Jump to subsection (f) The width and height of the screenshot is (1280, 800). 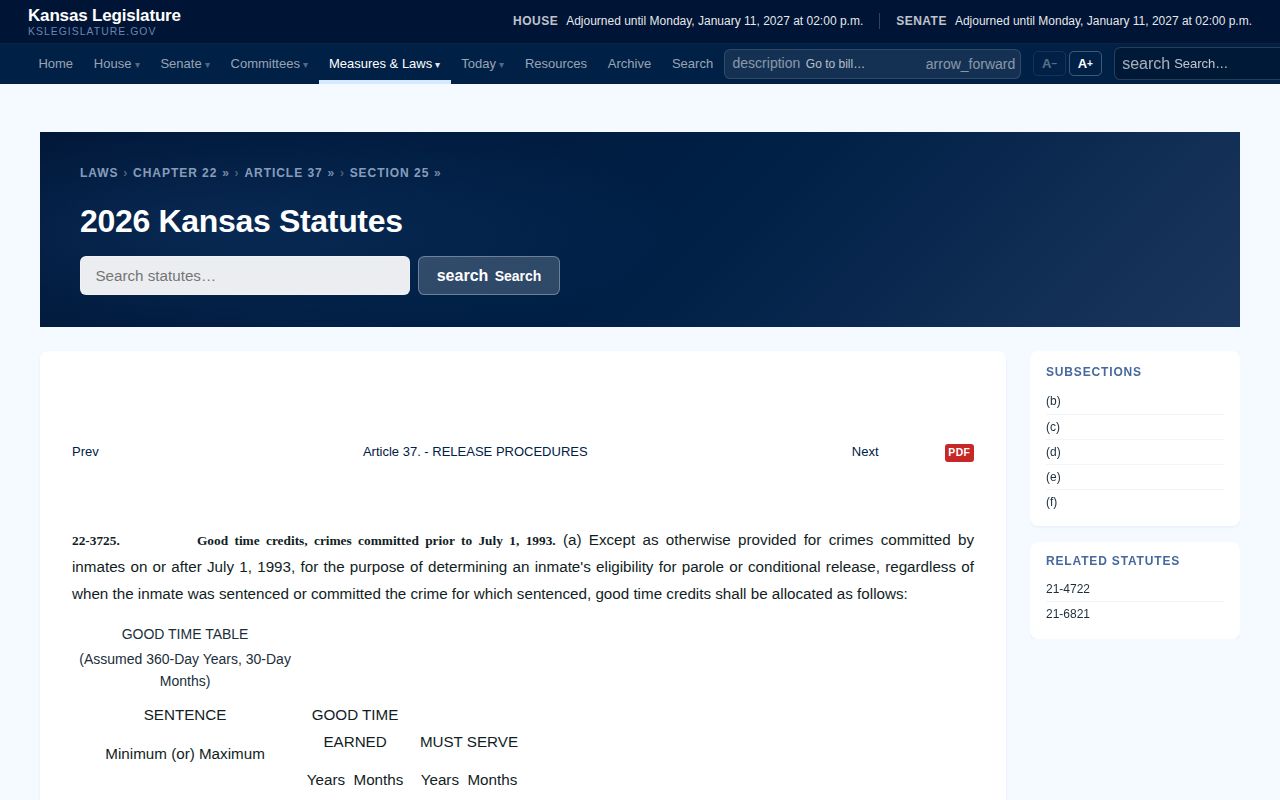click(1052, 502)
